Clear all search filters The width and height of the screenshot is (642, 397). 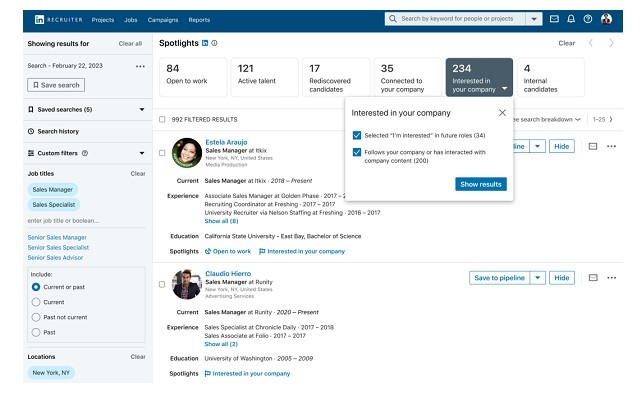point(130,43)
